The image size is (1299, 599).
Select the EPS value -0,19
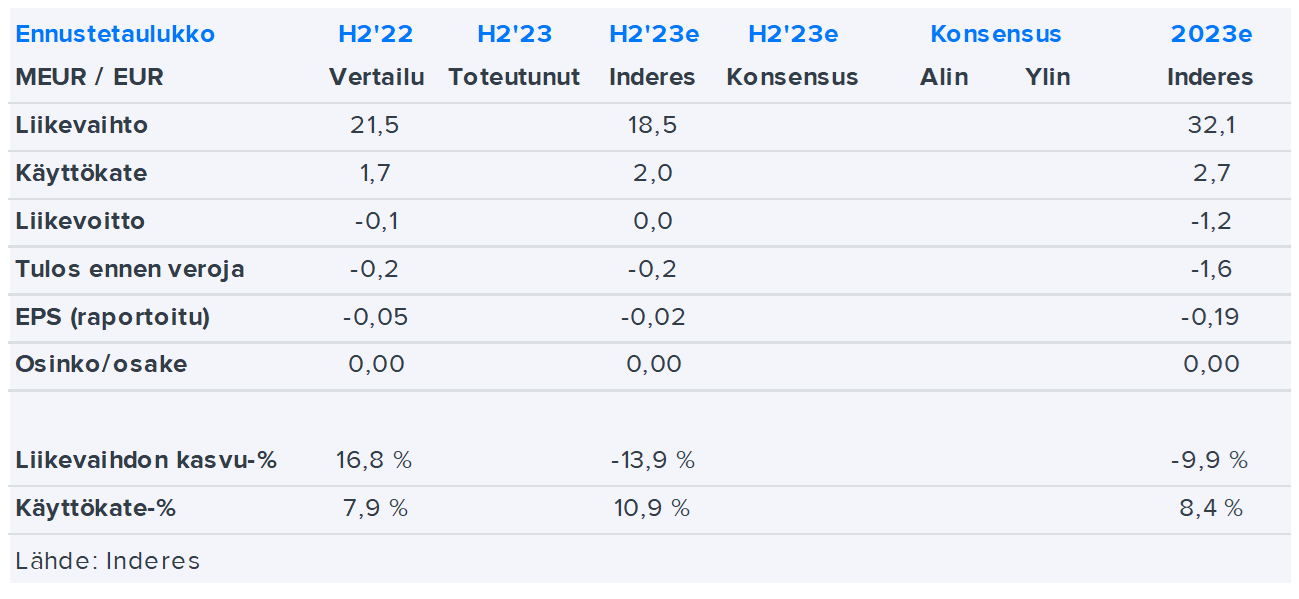click(x=1211, y=317)
